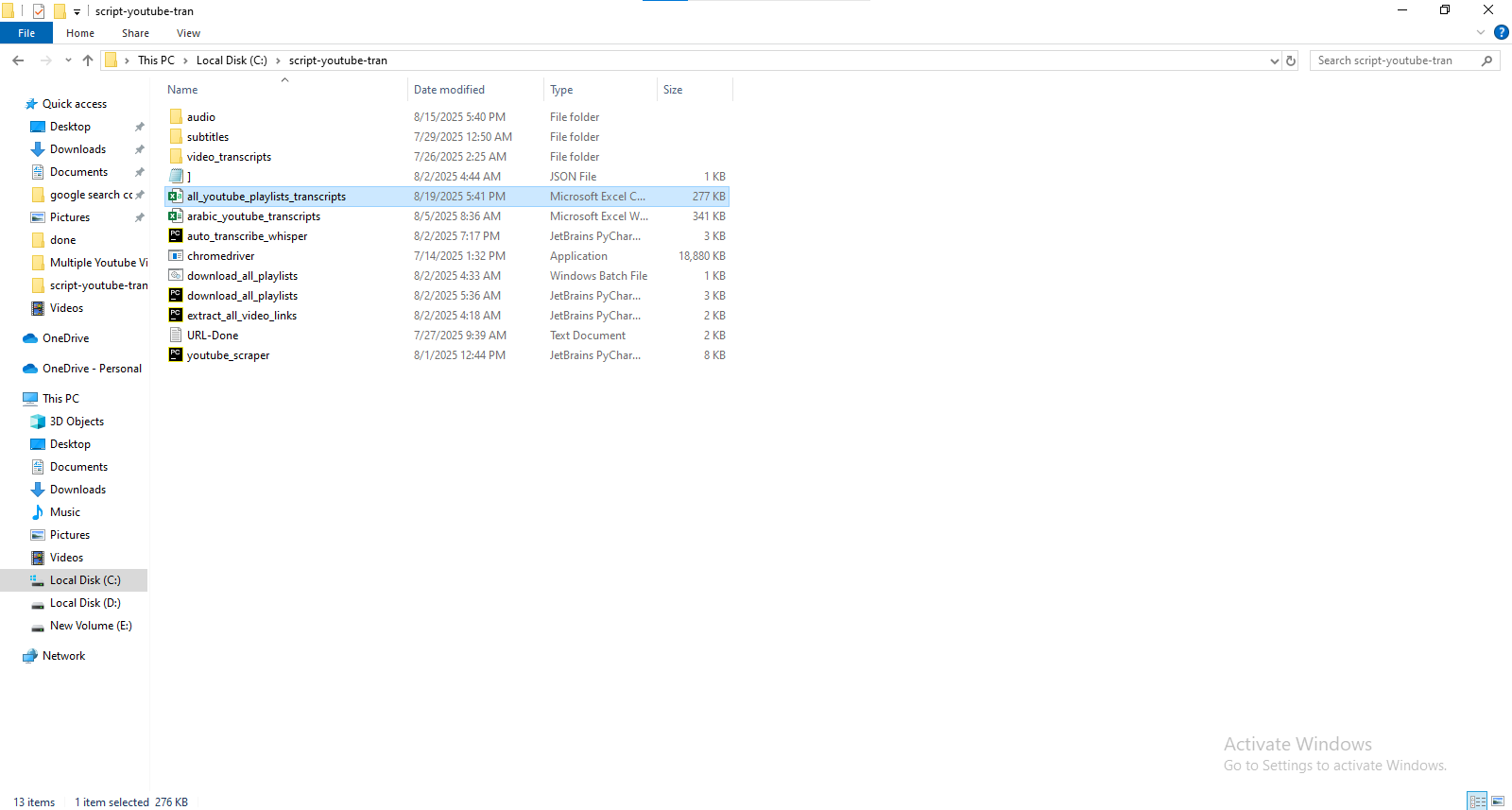Image resolution: width=1512 pixels, height=810 pixels.
Task: Click the Refresh button beside address bar
Action: [1291, 60]
